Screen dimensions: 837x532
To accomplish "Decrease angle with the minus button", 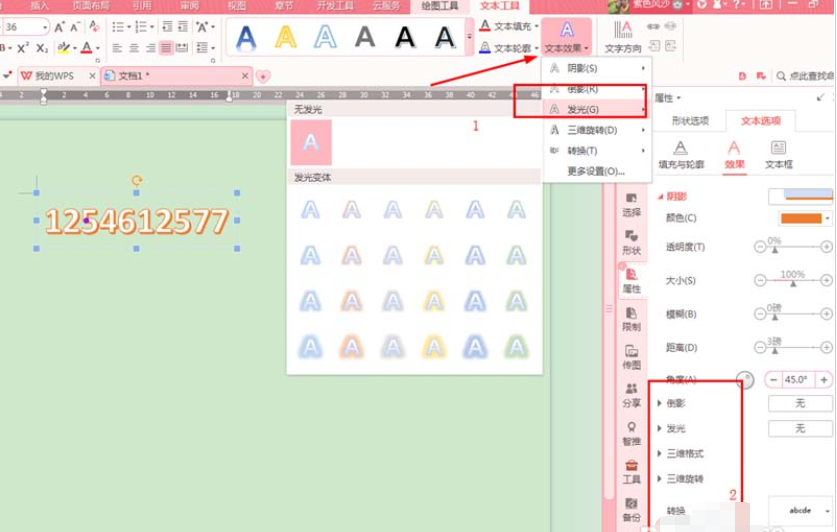I will (x=773, y=379).
